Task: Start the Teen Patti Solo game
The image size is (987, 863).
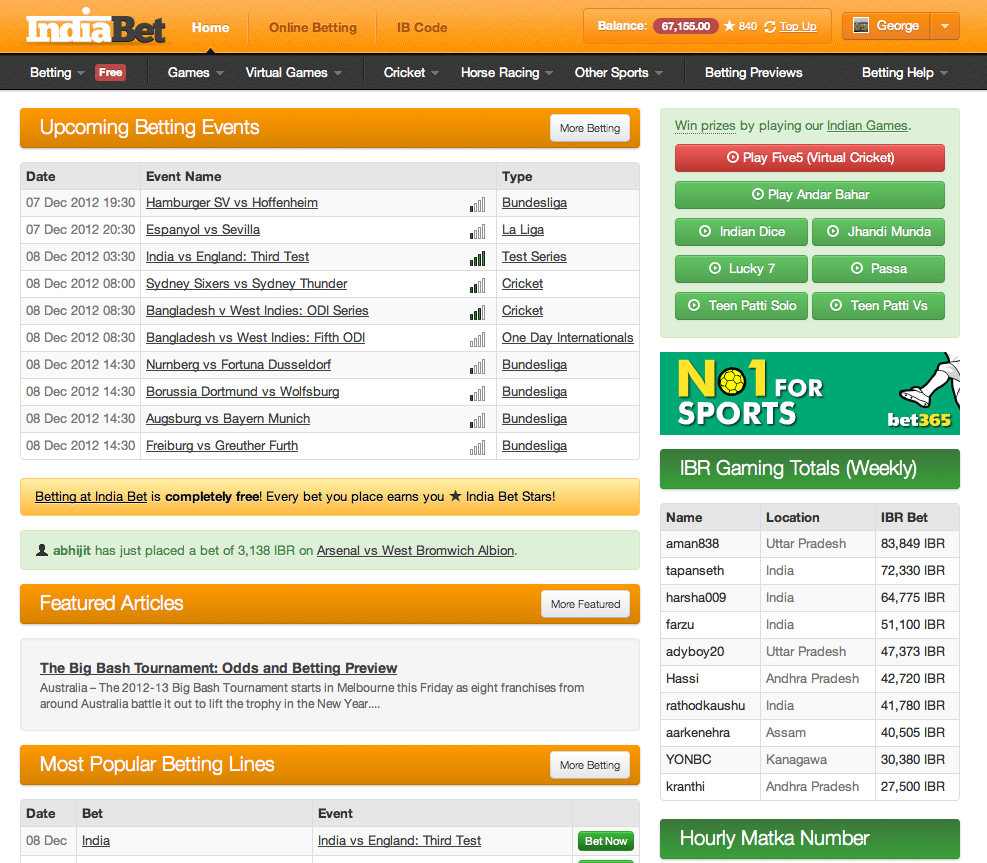Action: [x=742, y=305]
